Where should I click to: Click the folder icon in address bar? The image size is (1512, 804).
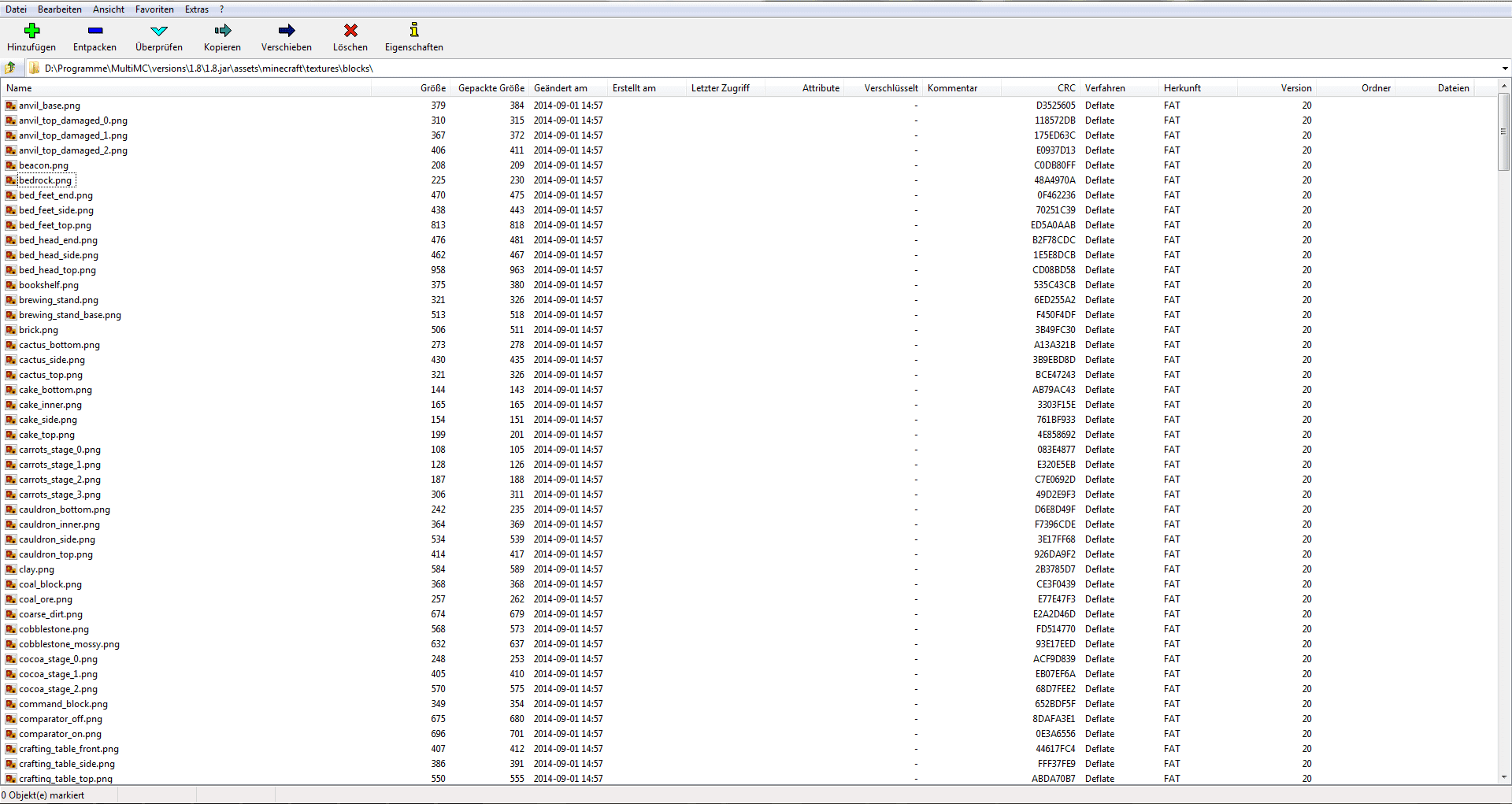(x=35, y=68)
